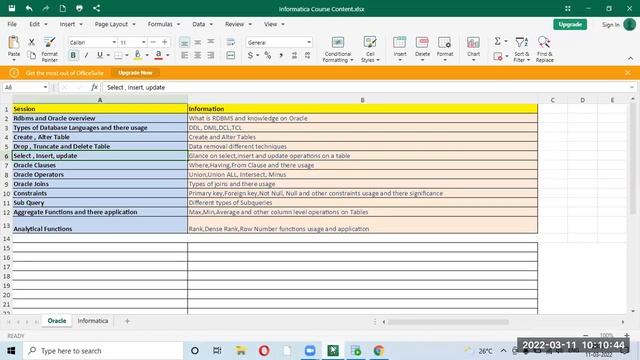Open the Review menu
This screenshot has height=360, width=640.
(238, 24)
